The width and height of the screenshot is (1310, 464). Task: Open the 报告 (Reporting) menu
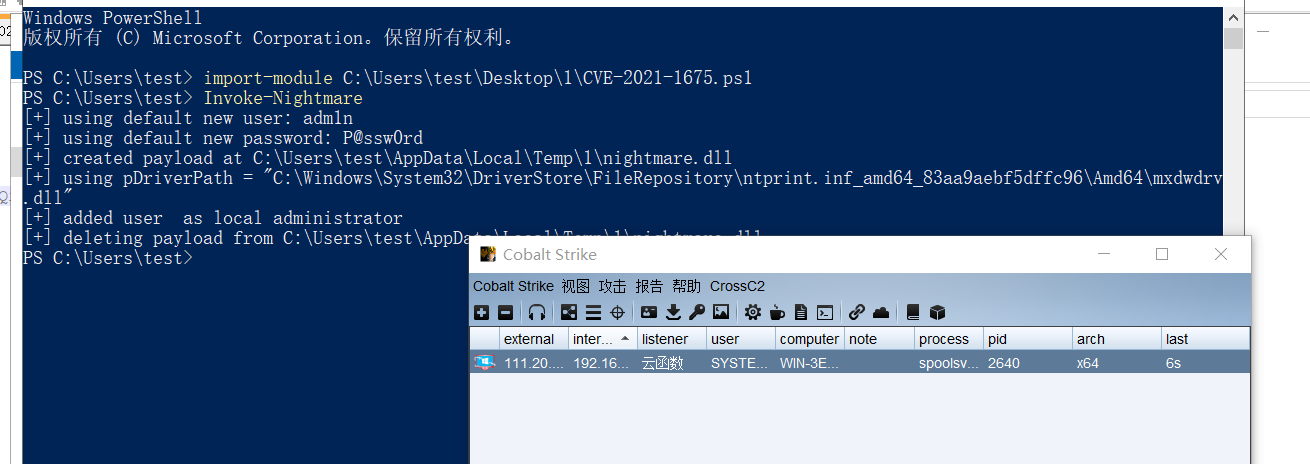click(650, 286)
